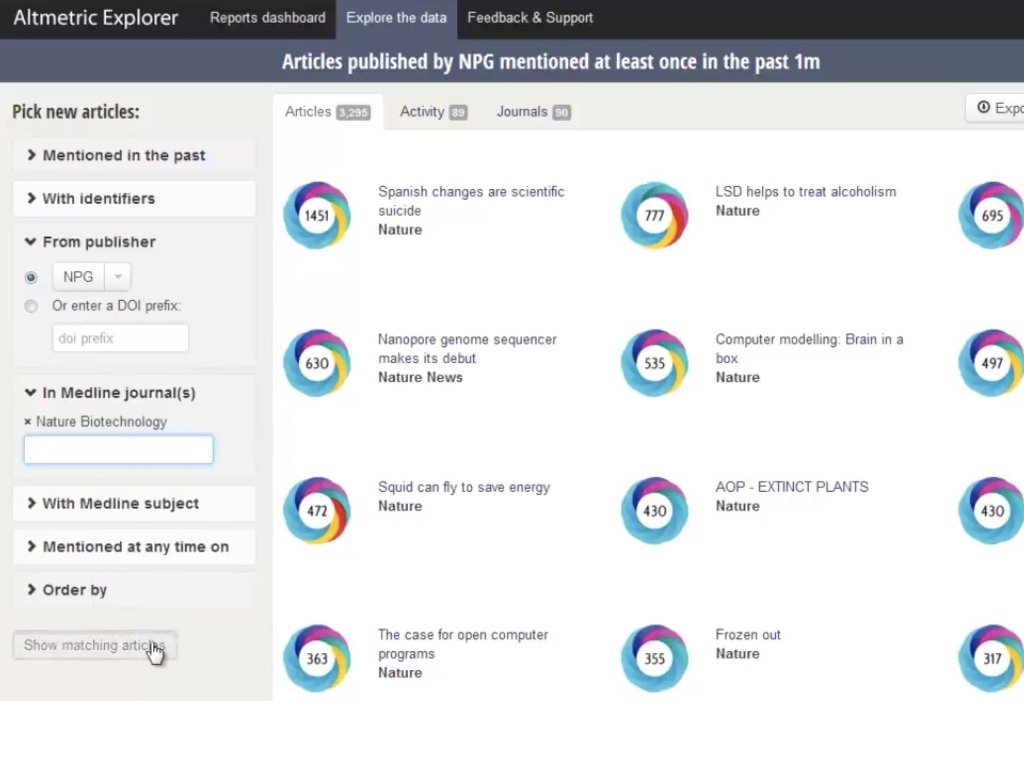Click the 630 Altmetric score badge
This screenshot has width=1024, height=768.
pyautogui.click(x=317, y=363)
